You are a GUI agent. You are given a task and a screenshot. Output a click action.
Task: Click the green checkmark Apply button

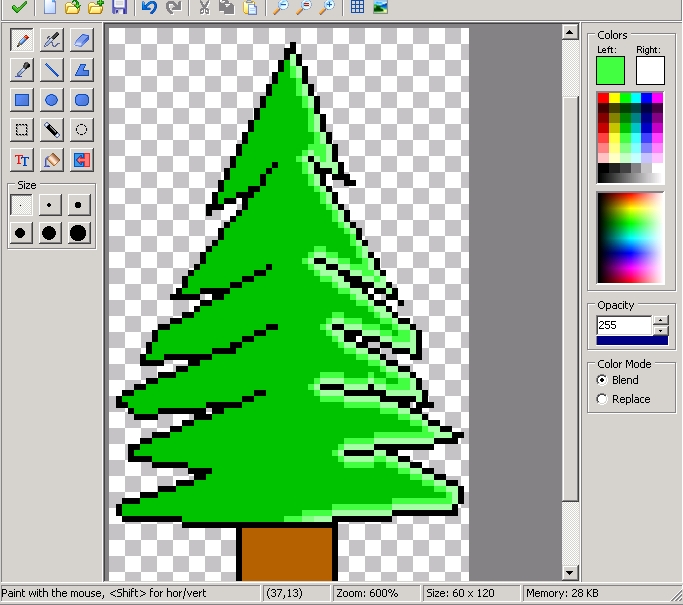[19, 8]
